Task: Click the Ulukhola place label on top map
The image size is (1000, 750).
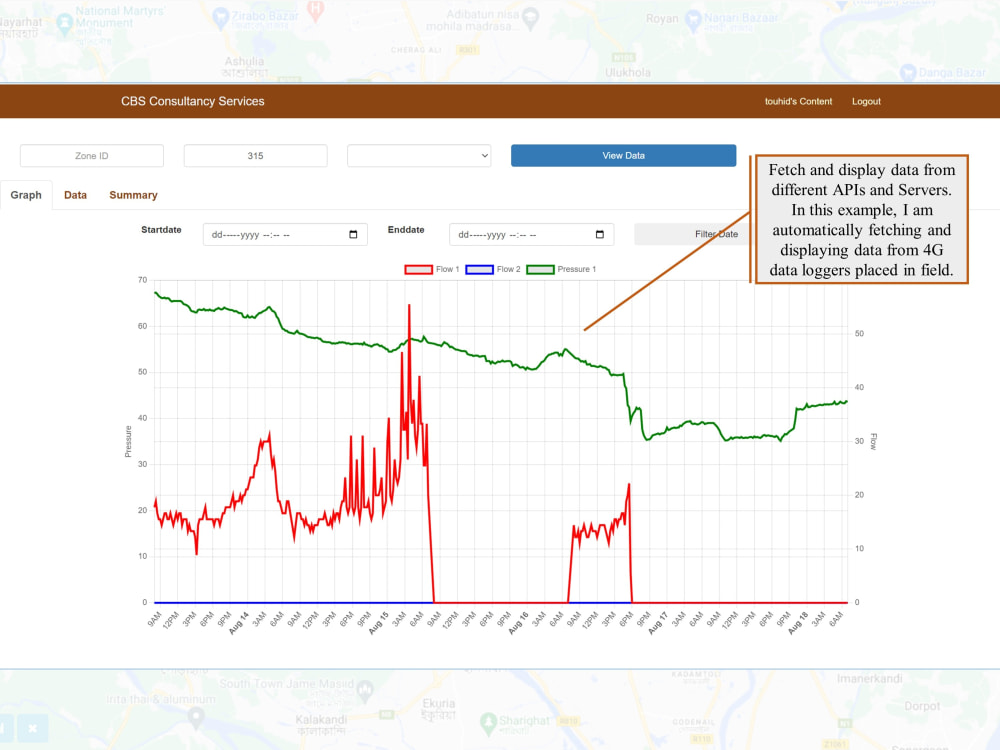Action: click(628, 73)
